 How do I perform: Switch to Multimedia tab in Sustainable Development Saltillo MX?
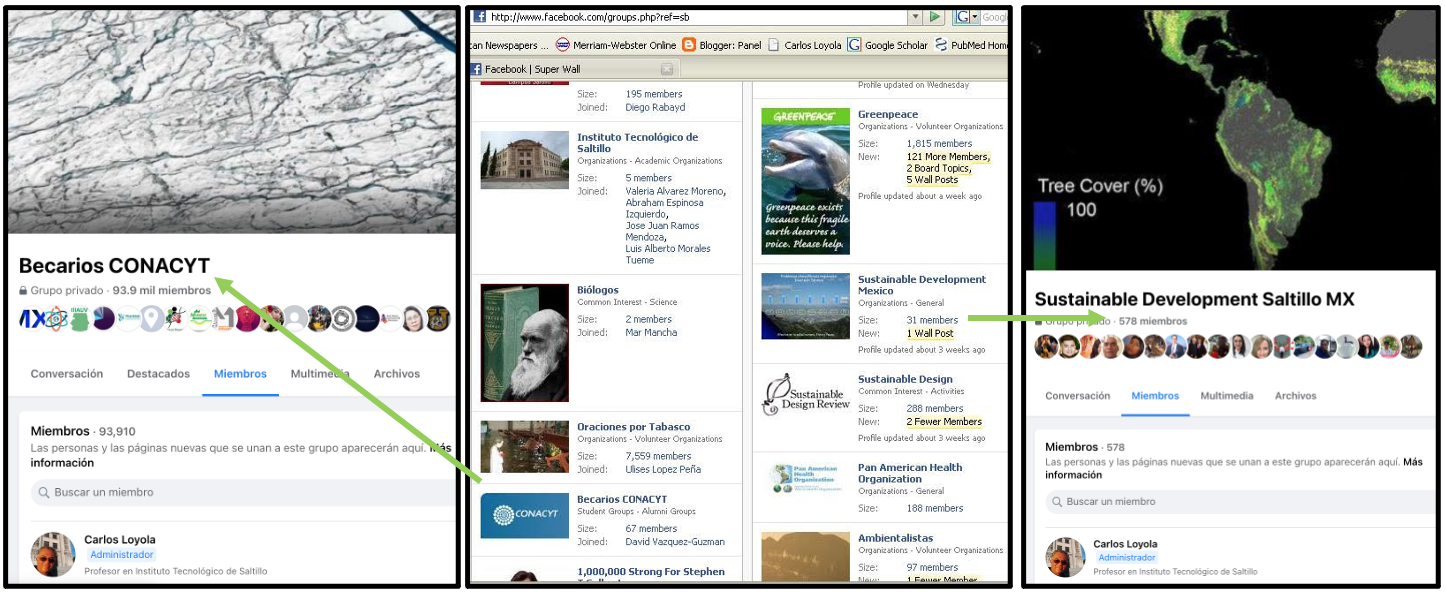1227,396
